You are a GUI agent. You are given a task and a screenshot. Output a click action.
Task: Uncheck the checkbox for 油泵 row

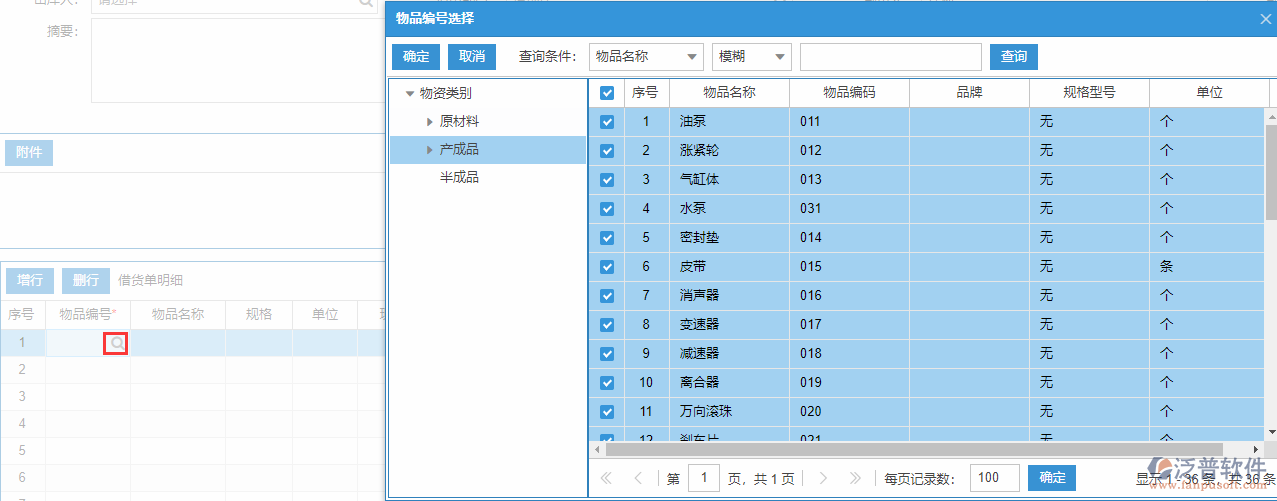tap(607, 122)
